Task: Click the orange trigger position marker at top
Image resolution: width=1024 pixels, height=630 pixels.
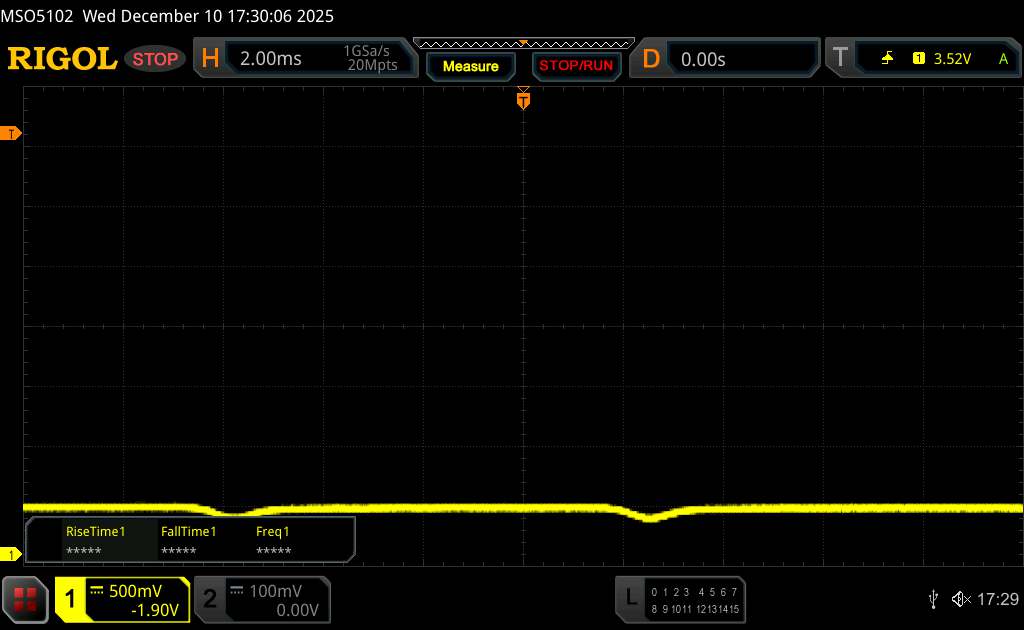Action: 522,99
